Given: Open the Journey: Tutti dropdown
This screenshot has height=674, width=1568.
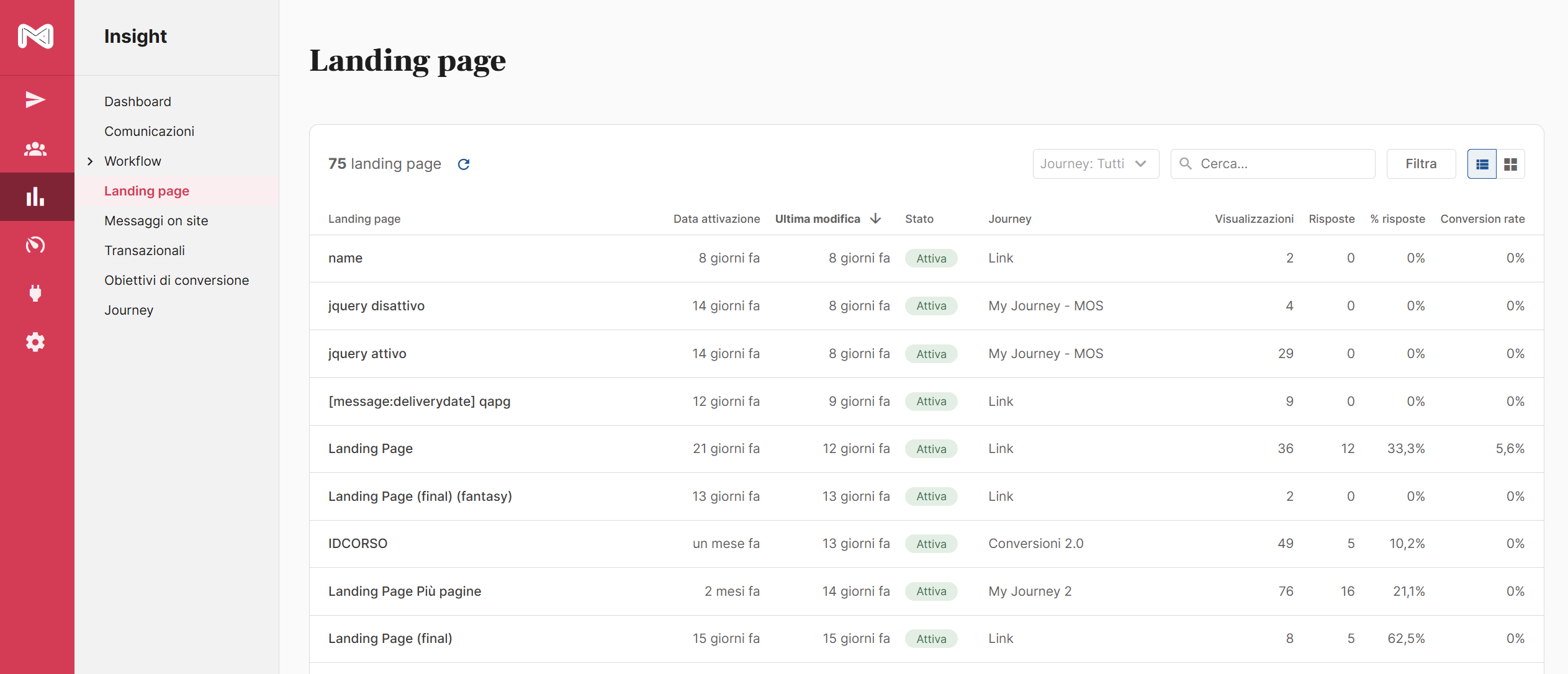Looking at the screenshot, I should (x=1095, y=164).
